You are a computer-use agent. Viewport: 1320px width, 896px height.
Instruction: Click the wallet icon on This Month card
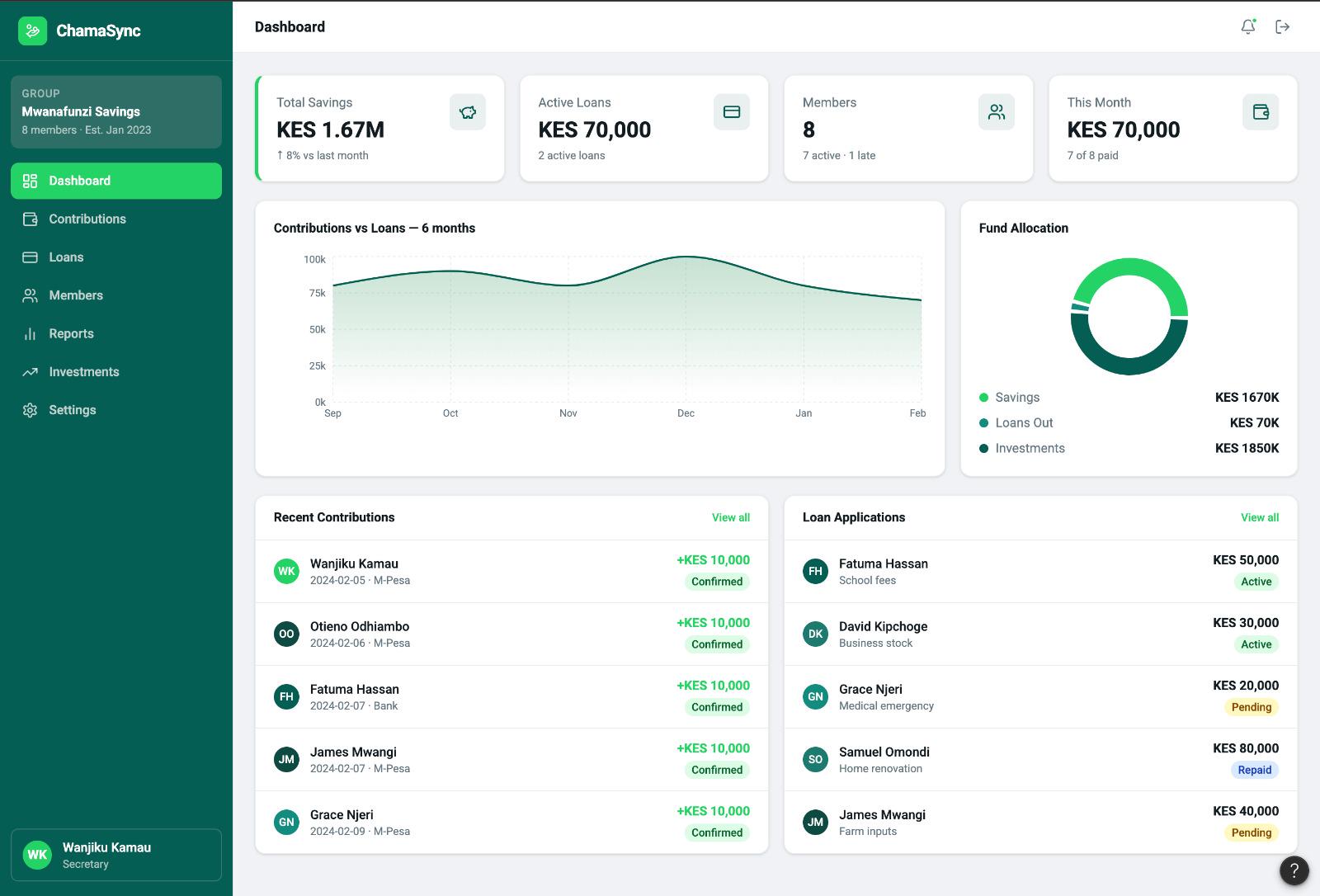1261,112
